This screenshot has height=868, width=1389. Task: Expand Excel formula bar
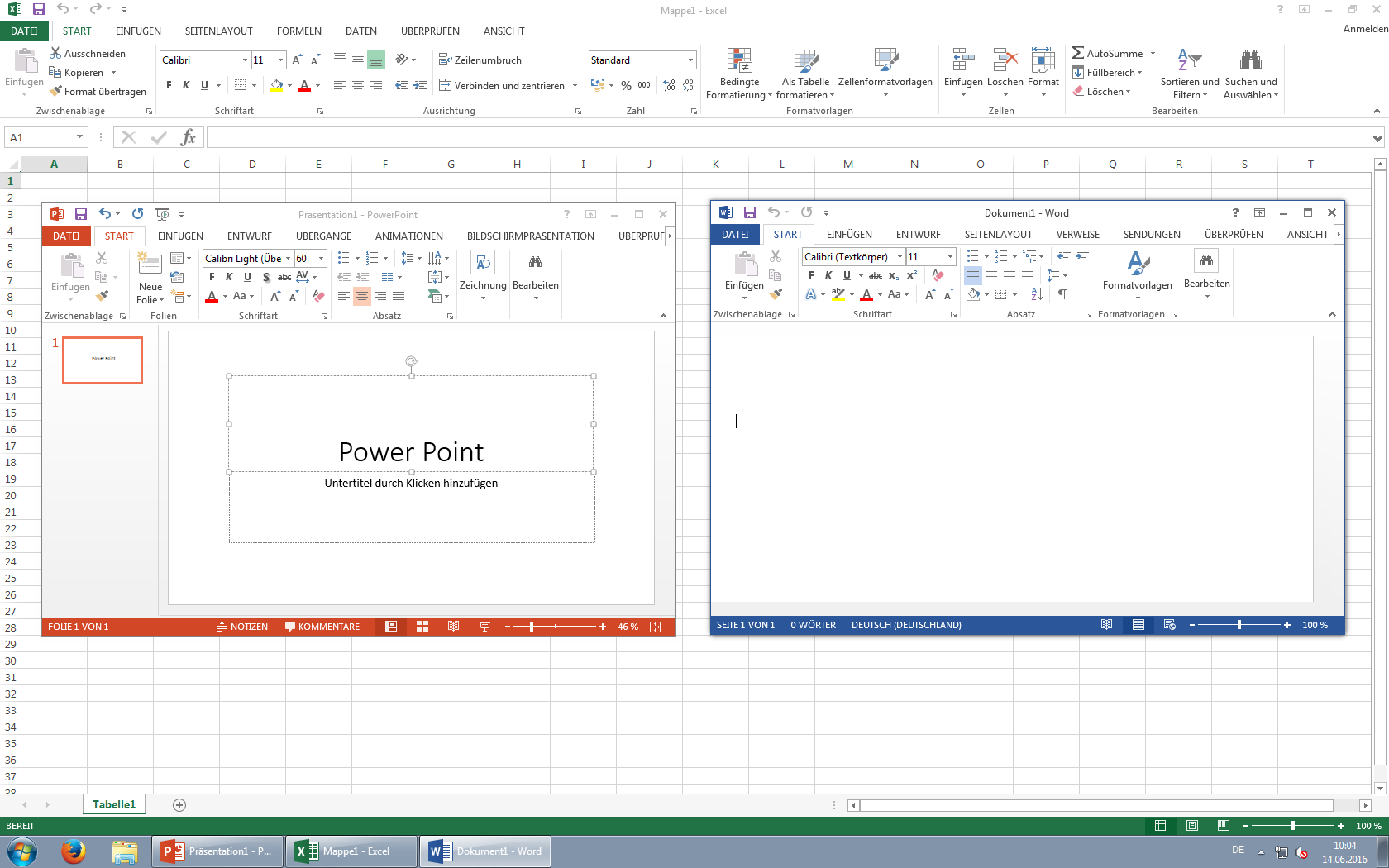(1377, 138)
